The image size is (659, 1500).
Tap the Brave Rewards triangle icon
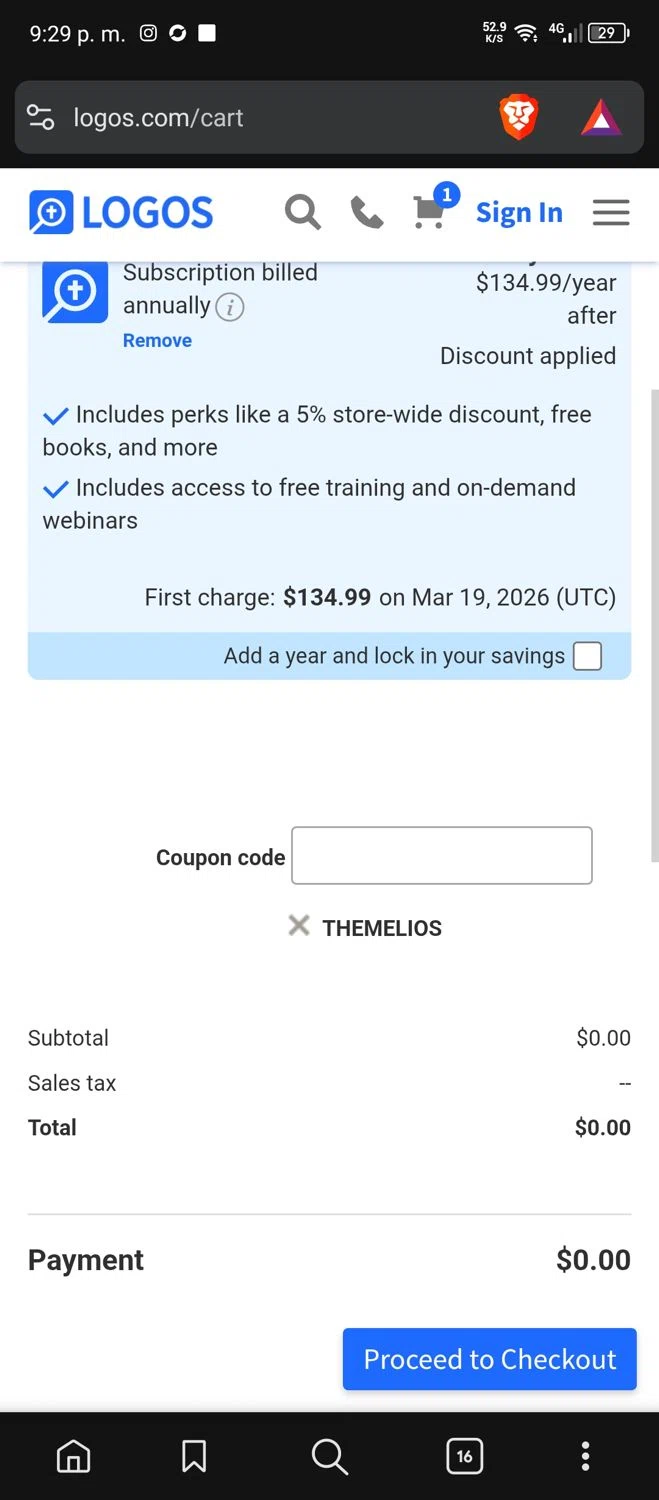click(601, 118)
